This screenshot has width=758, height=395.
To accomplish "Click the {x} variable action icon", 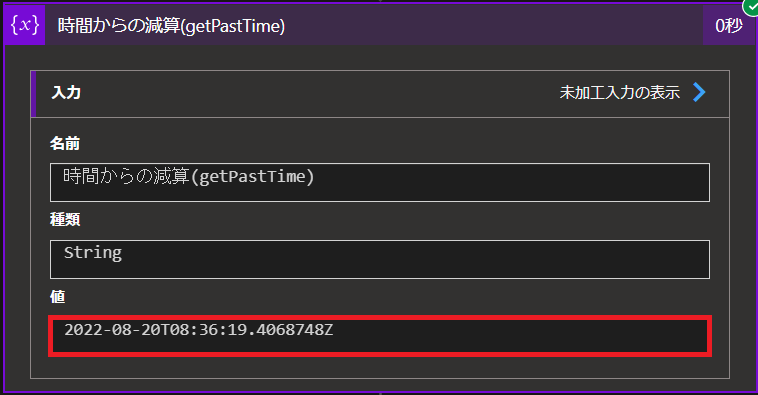I will pos(25,25).
